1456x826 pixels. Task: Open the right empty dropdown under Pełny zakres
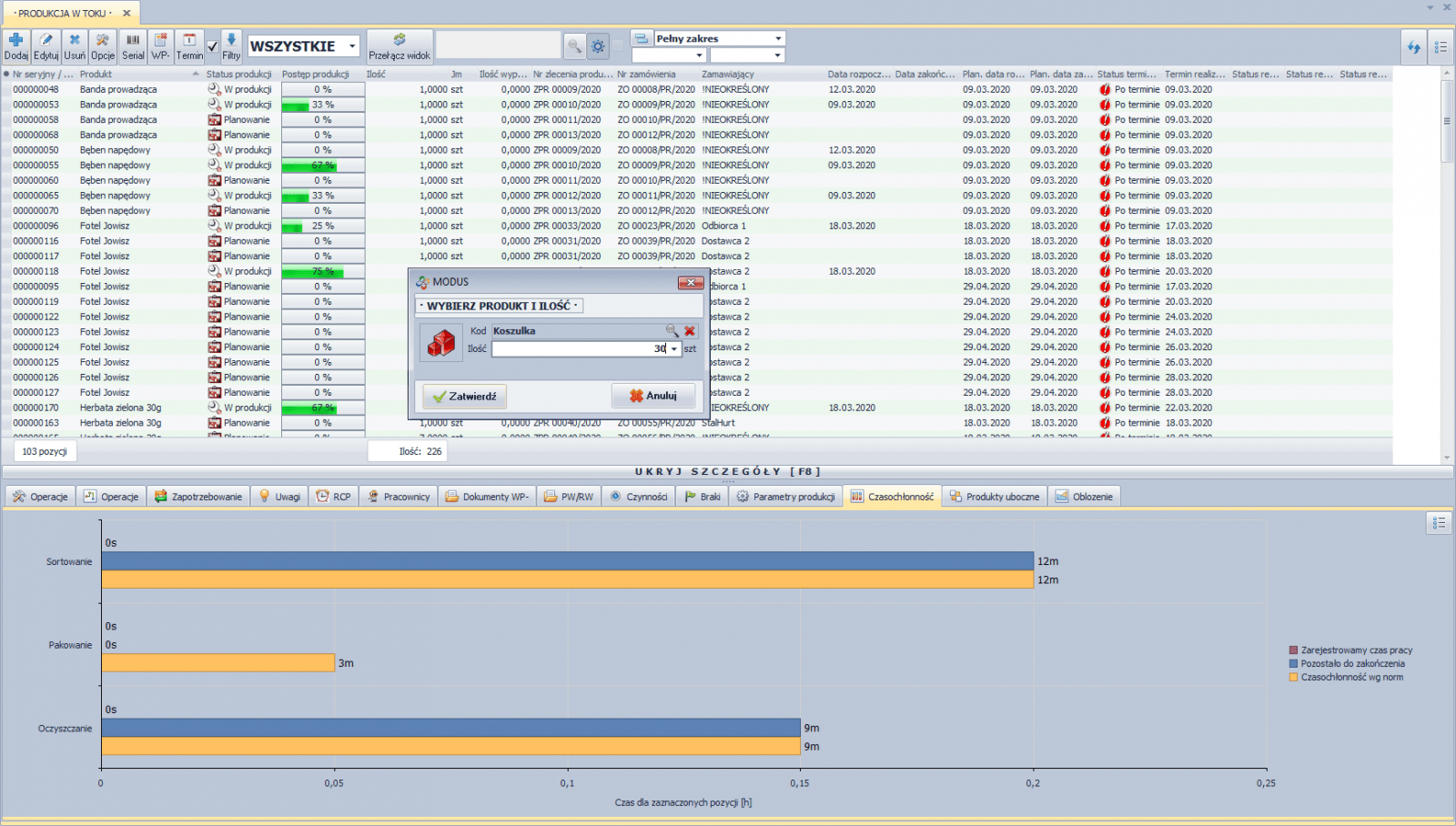[x=777, y=55]
